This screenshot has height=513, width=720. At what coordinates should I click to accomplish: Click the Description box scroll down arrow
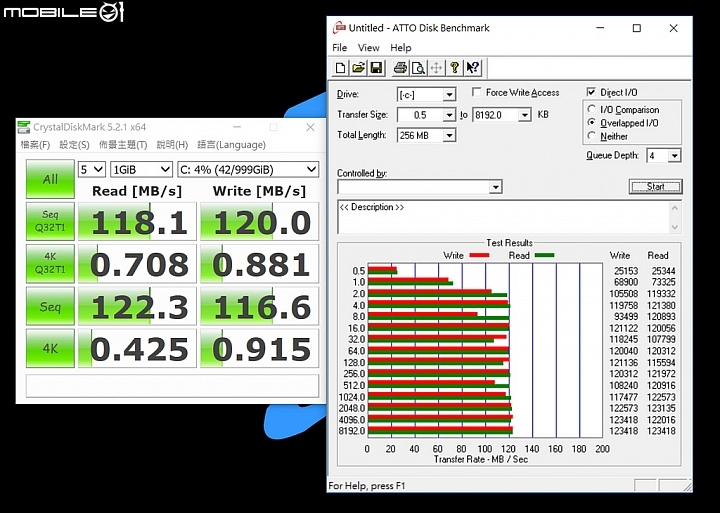click(675, 227)
